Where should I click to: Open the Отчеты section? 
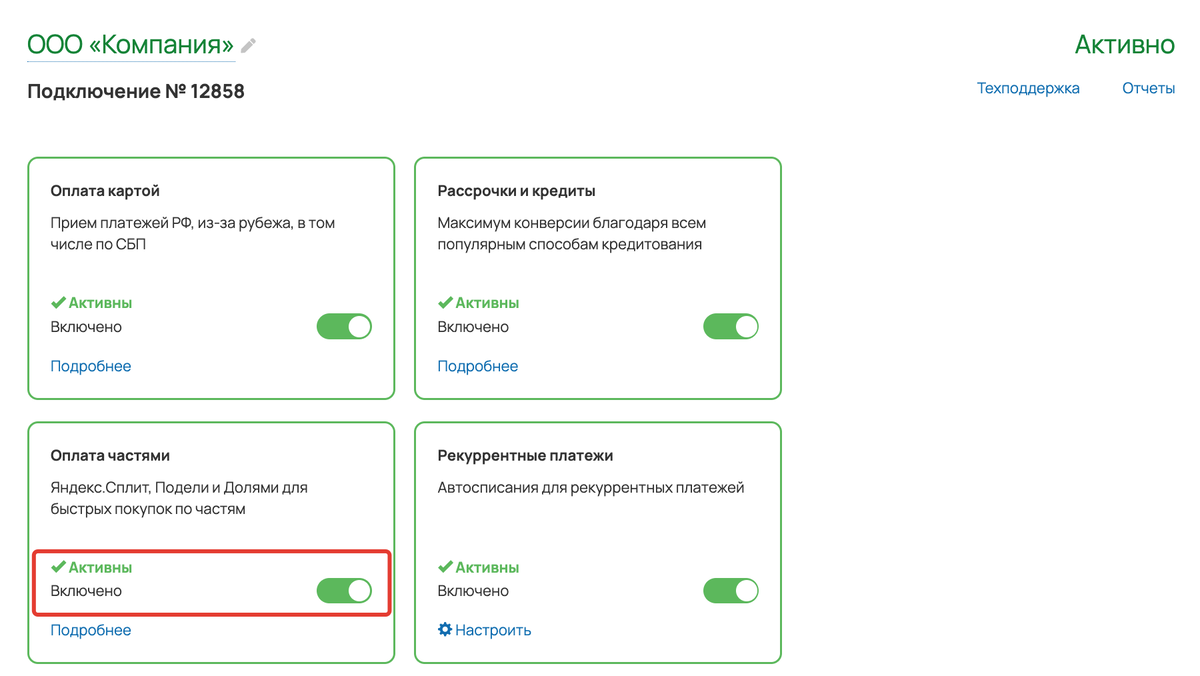click(x=1148, y=88)
